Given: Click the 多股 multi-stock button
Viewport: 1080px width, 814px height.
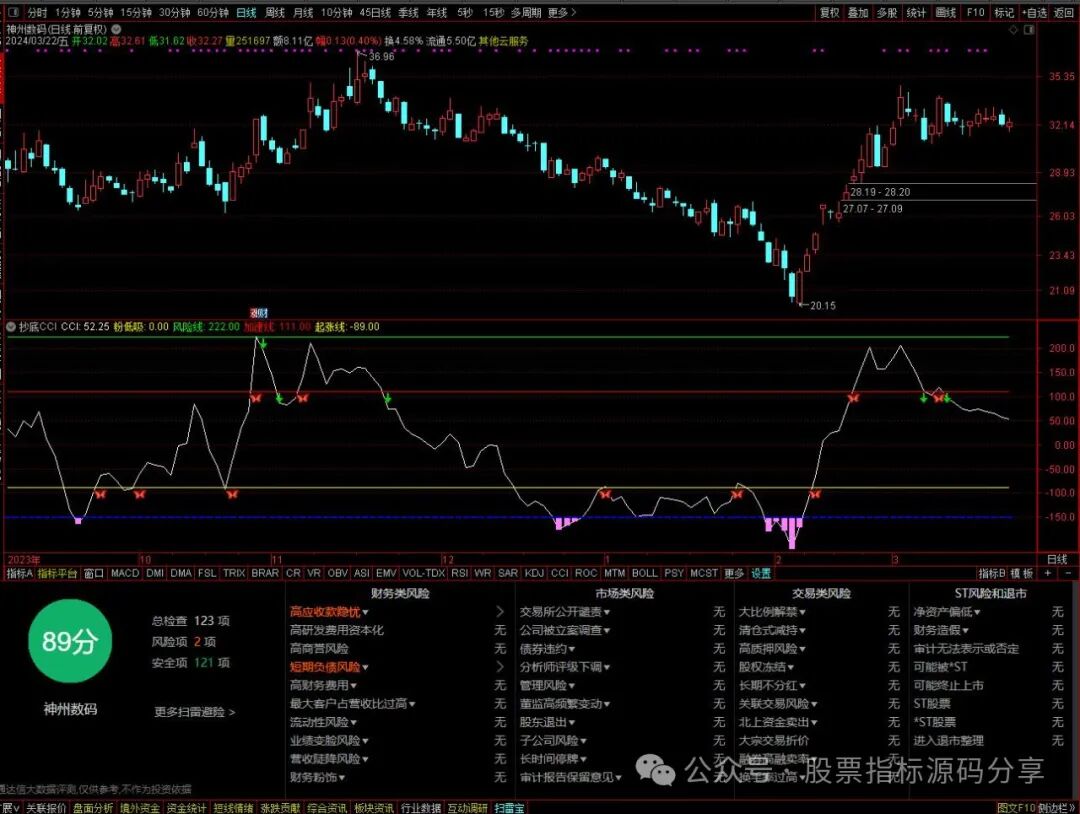Looking at the screenshot, I should pos(887,12).
